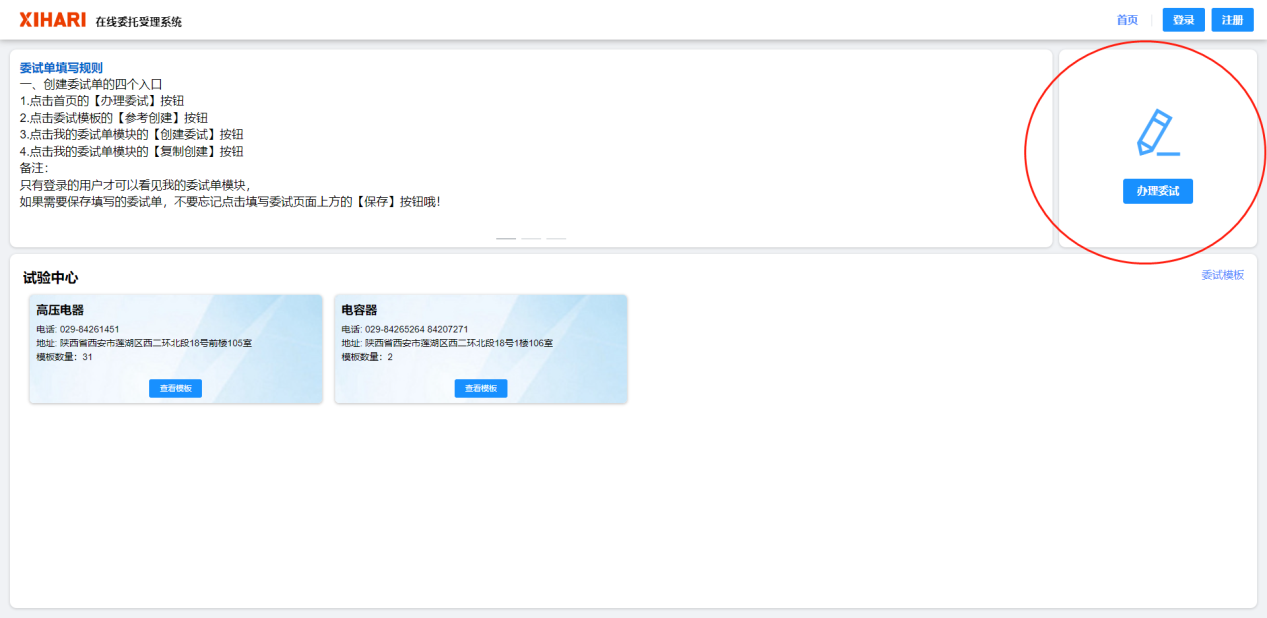
Task: Open the 委试模板 templates link
Action: (1222, 273)
